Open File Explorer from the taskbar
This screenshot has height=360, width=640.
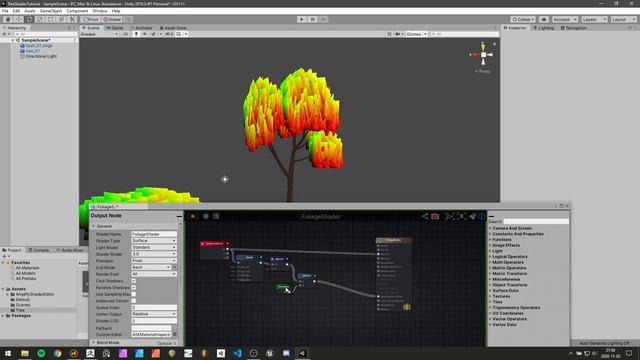[x=25, y=353]
